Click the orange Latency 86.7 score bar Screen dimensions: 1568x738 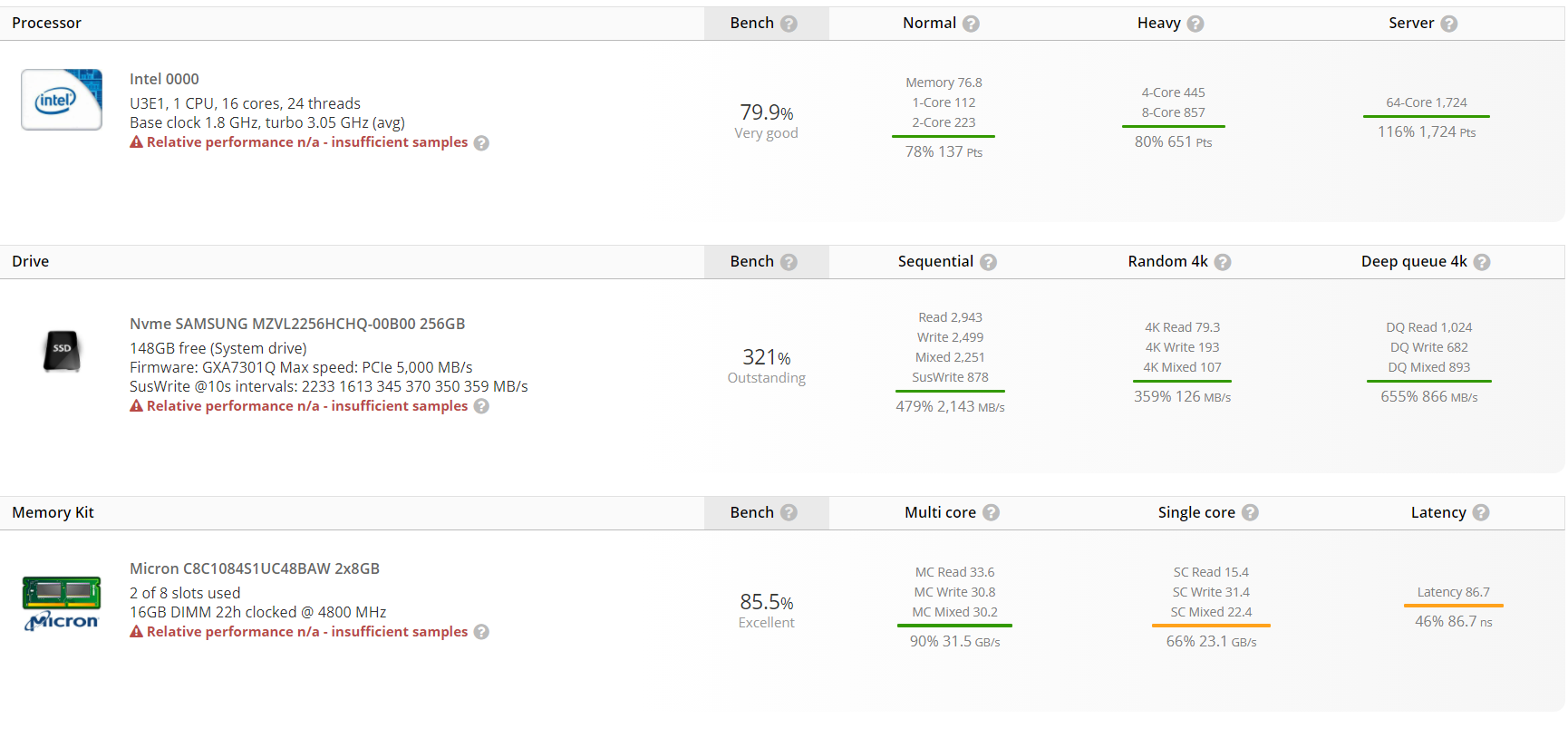click(1453, 605)
